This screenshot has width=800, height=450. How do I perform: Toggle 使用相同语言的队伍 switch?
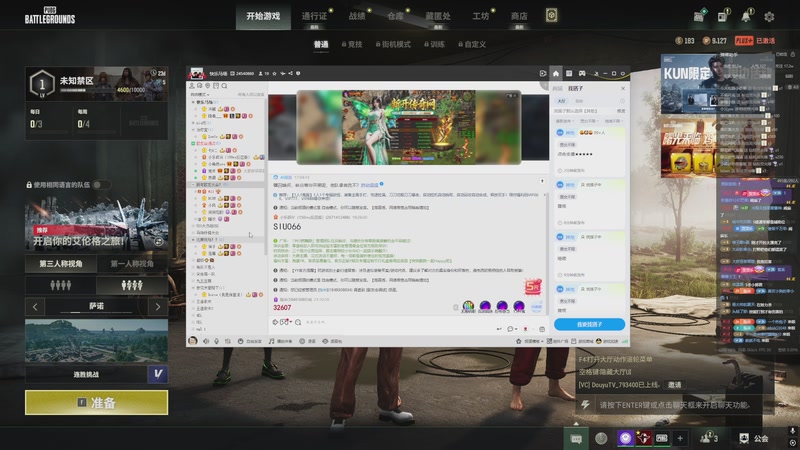click(x=101, y=185)
